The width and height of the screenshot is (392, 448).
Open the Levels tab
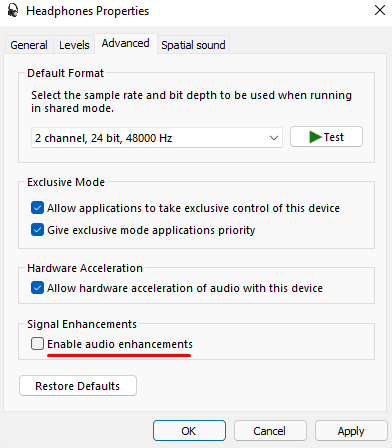pyautogui.click(x=74, y=45)
